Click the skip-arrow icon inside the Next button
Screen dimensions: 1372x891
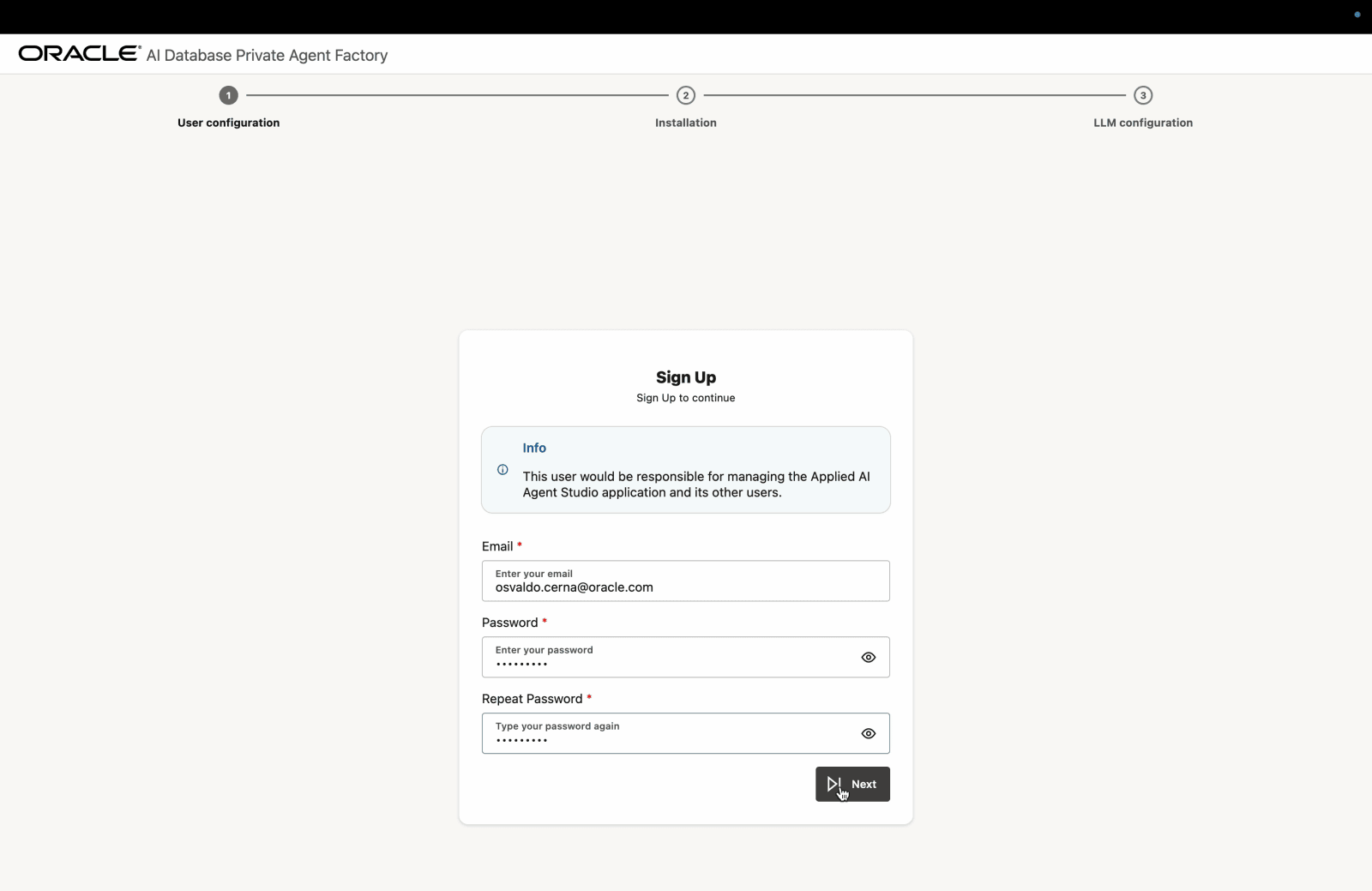coord(835,784)
